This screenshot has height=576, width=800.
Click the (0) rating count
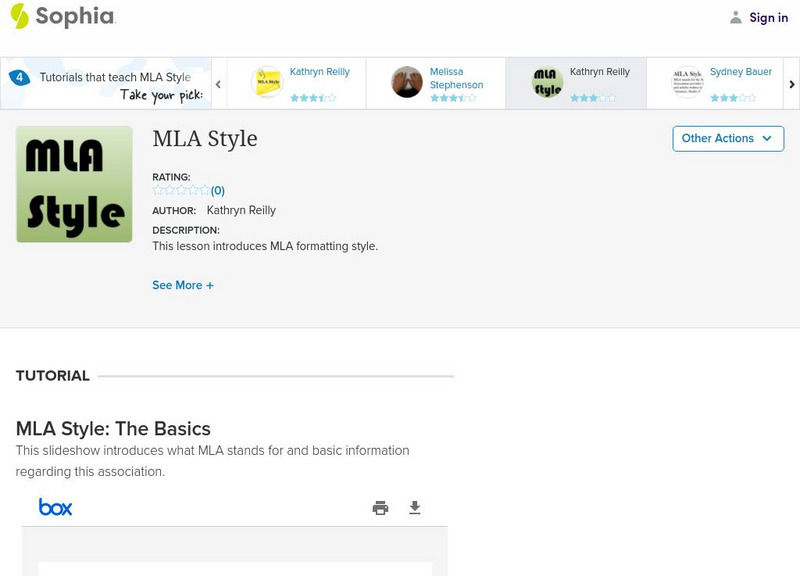[218, 191]
